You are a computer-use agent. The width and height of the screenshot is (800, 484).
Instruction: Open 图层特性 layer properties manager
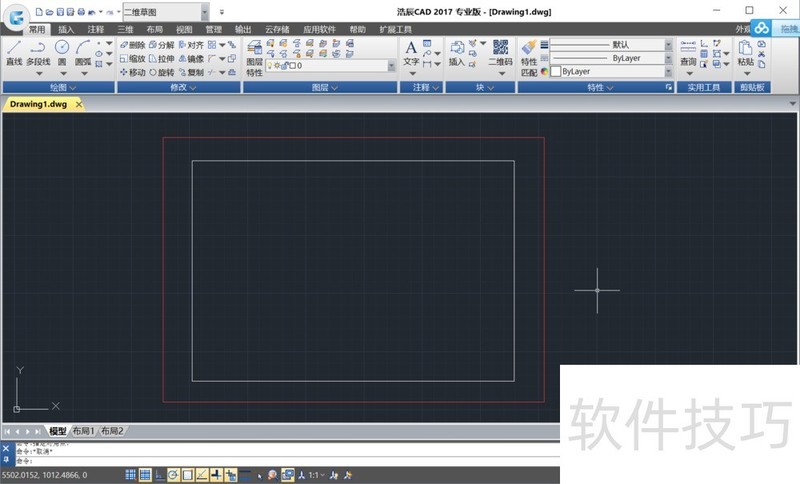pyautogui.click(x=254, y=59)
